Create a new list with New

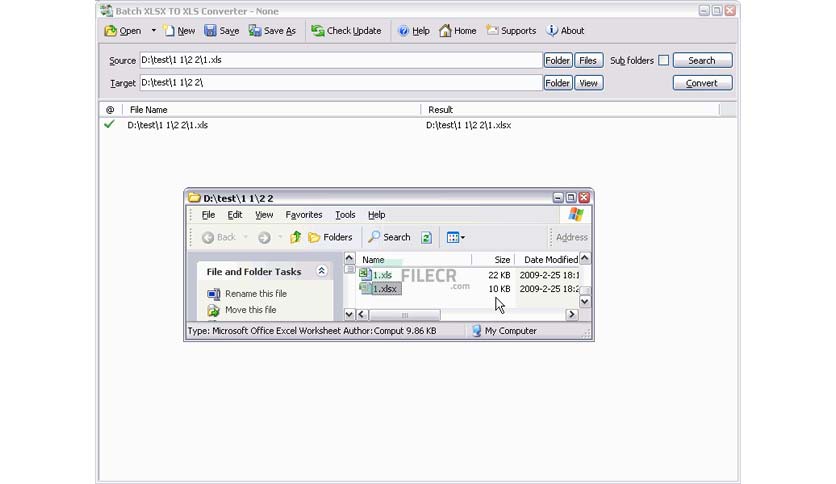(179, 30)
